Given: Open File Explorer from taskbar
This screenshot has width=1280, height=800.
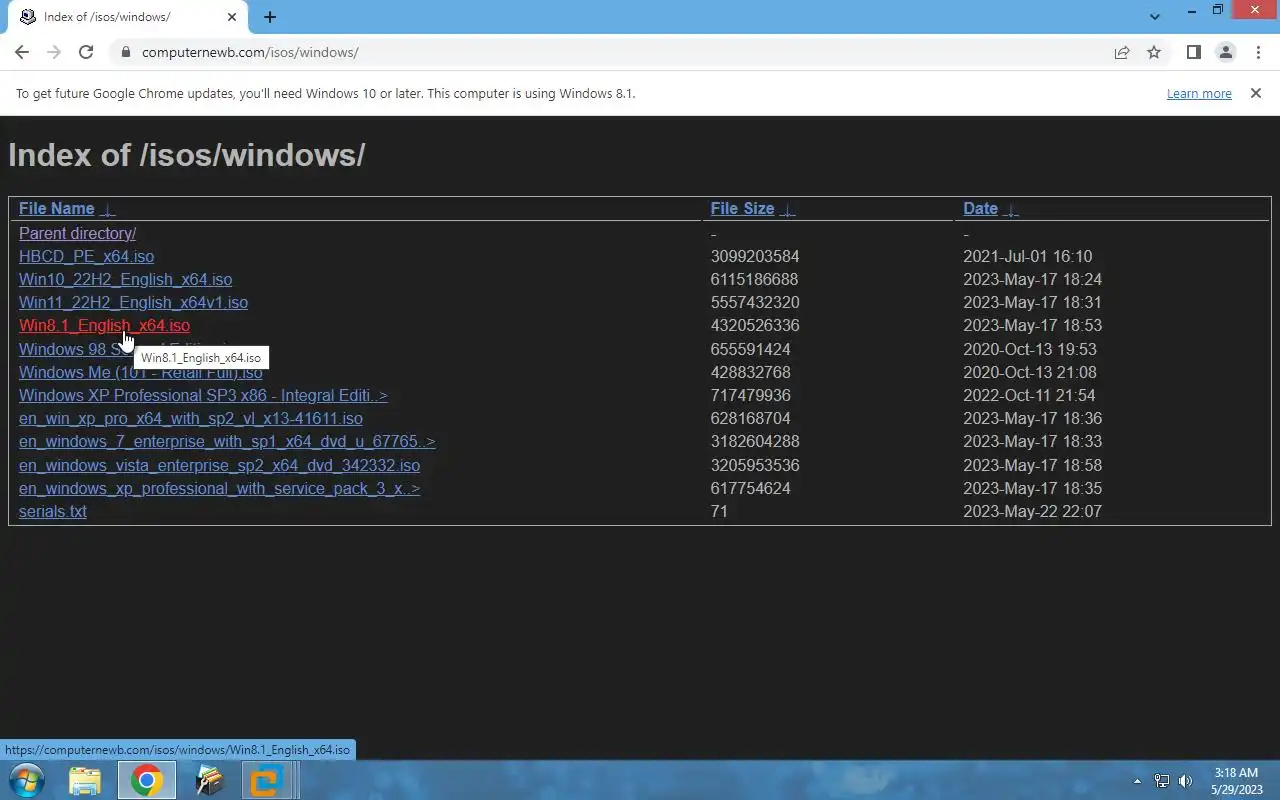Looking at the screenshot, I should (x=85, y=780).
